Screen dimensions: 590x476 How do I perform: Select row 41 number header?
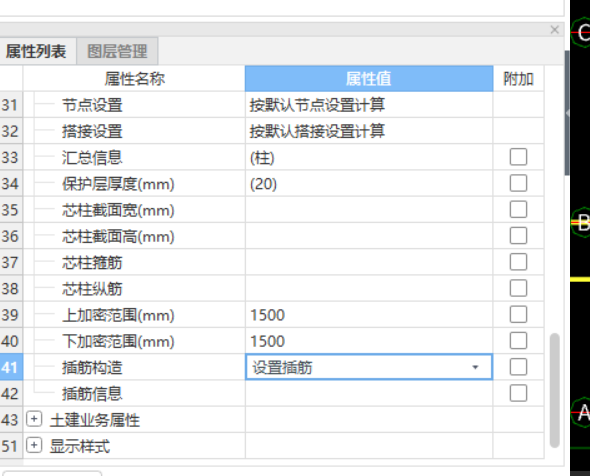[11, 367]
